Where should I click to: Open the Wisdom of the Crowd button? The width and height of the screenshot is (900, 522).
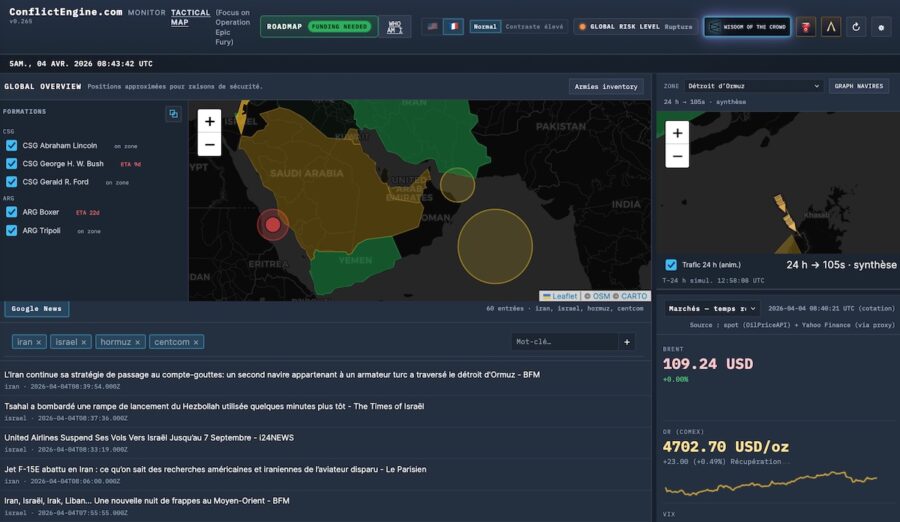(747, 27)
